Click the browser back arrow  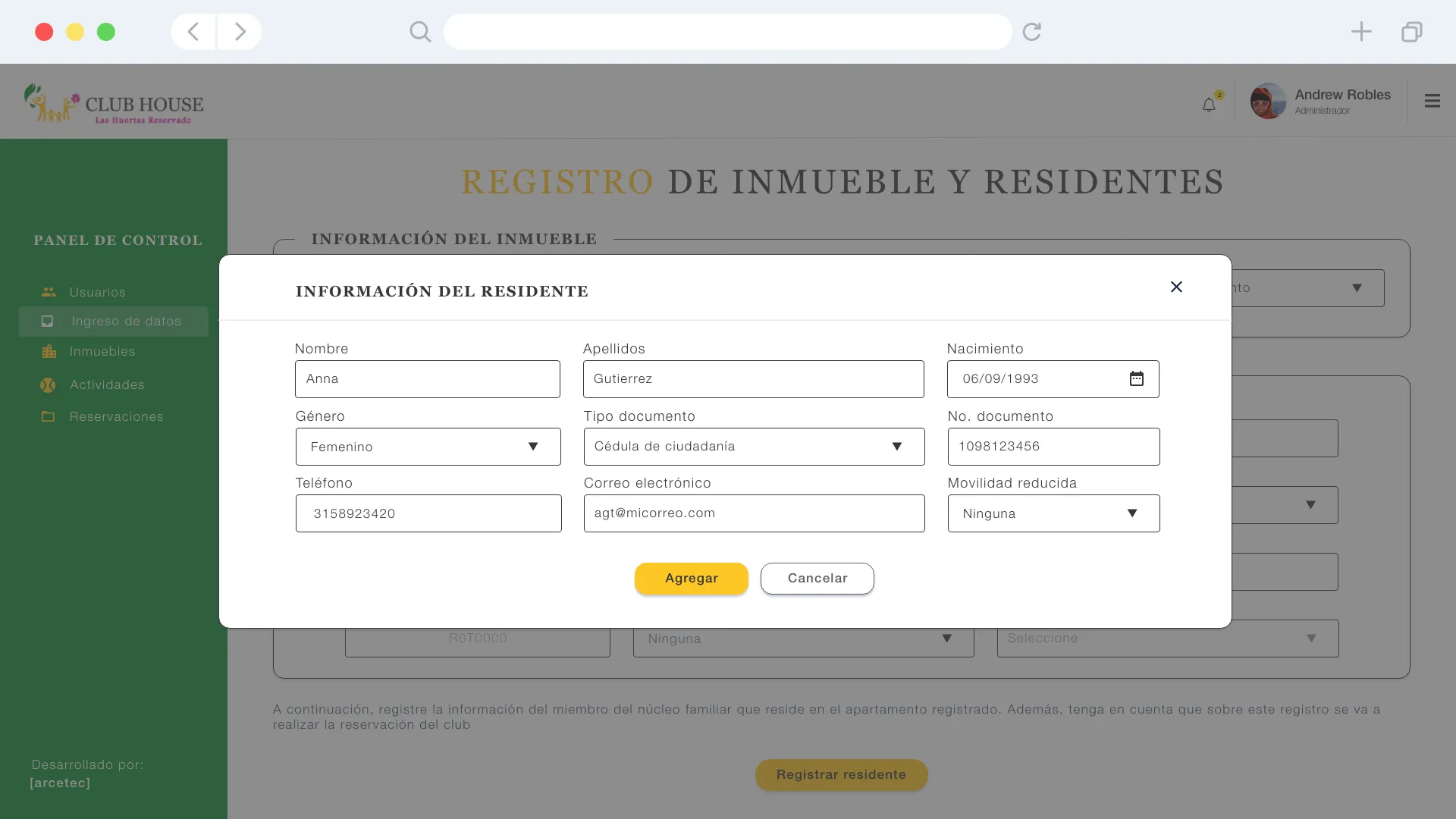point(193,32)
